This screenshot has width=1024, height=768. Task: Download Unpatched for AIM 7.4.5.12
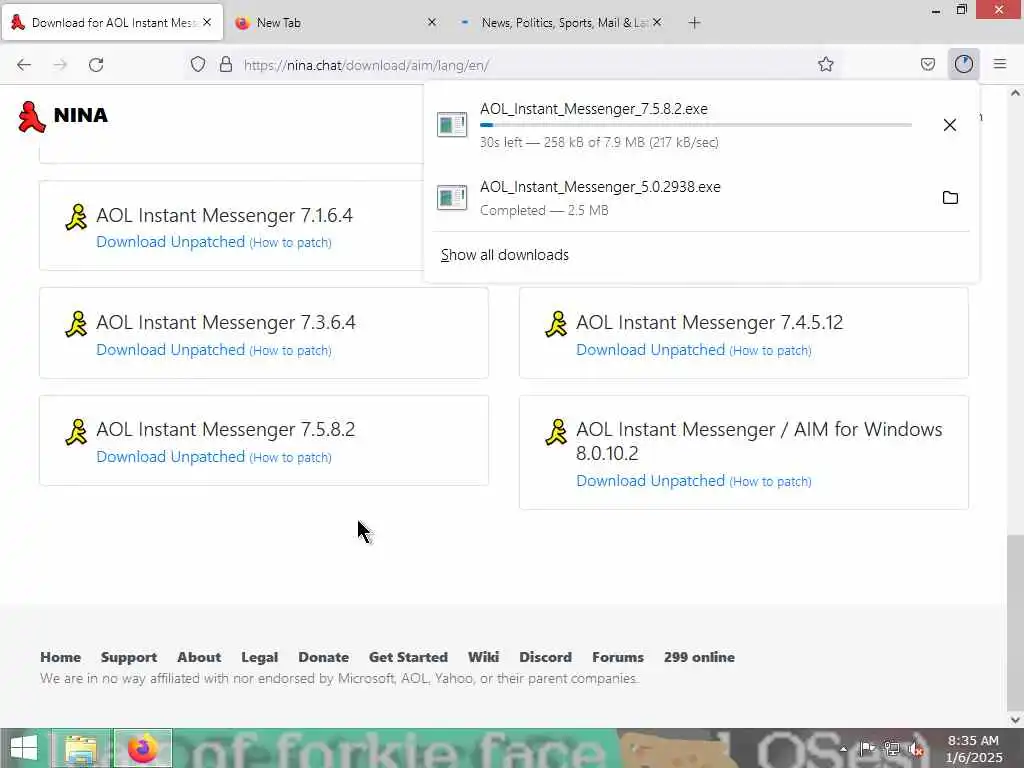pyautogui.click(x=650, y=349)
